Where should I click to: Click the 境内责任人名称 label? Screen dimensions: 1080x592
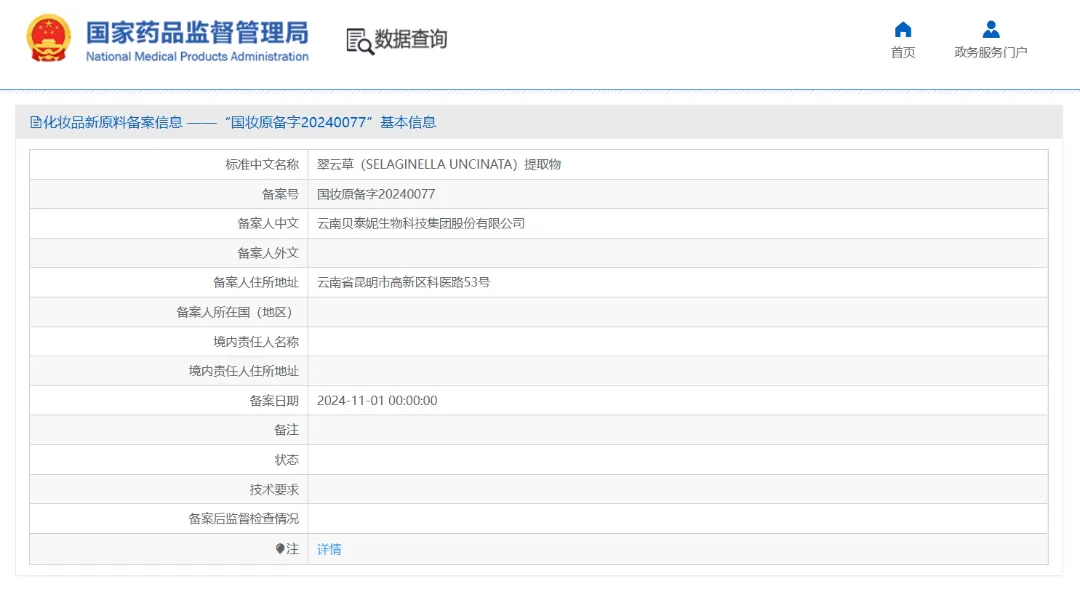pyautogui.click(x=256, y=342)
